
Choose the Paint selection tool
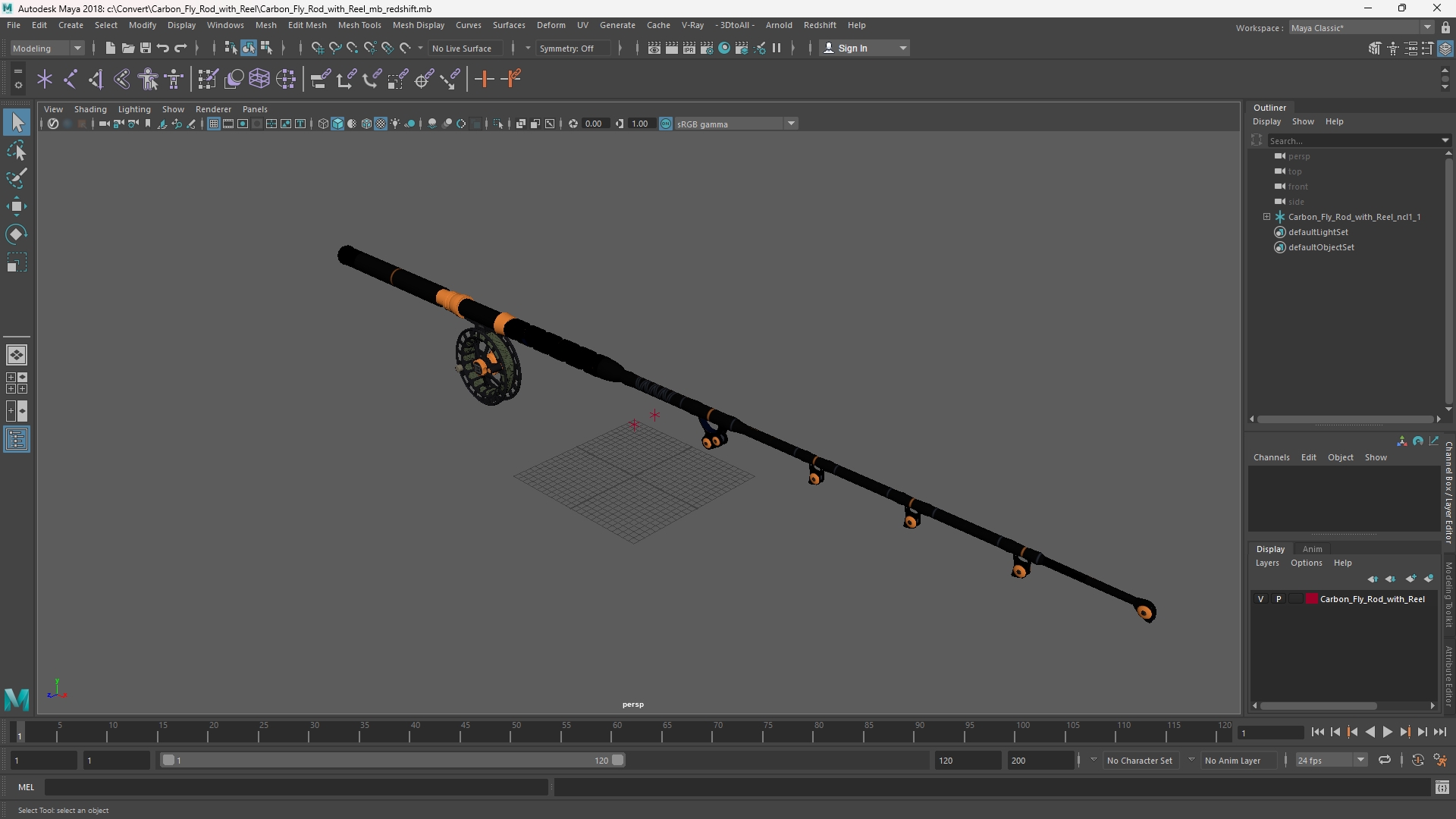(17, 178)
